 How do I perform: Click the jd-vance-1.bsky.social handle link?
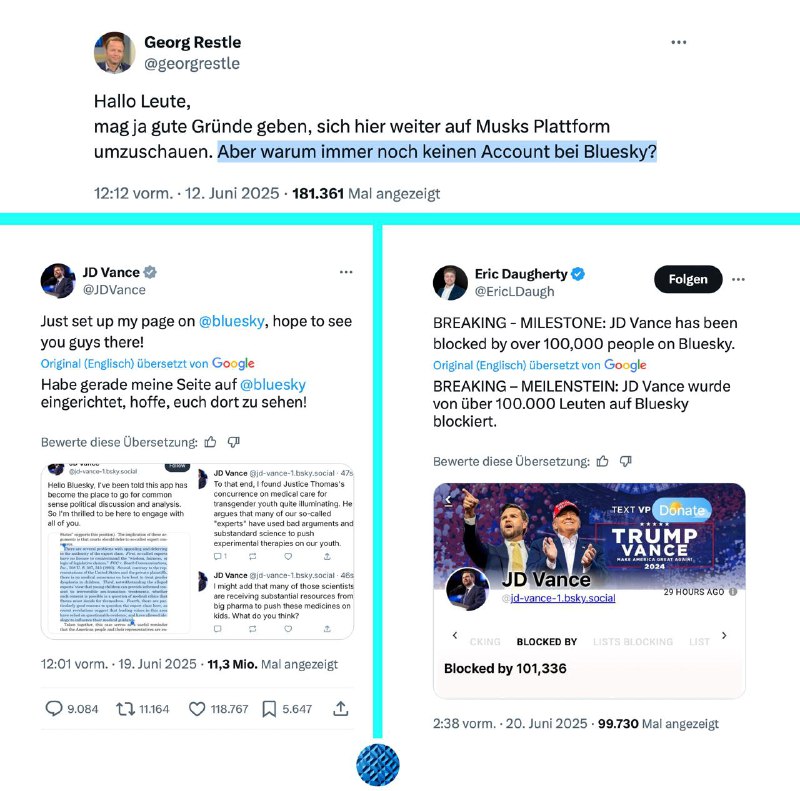click(x=562, y=598)
